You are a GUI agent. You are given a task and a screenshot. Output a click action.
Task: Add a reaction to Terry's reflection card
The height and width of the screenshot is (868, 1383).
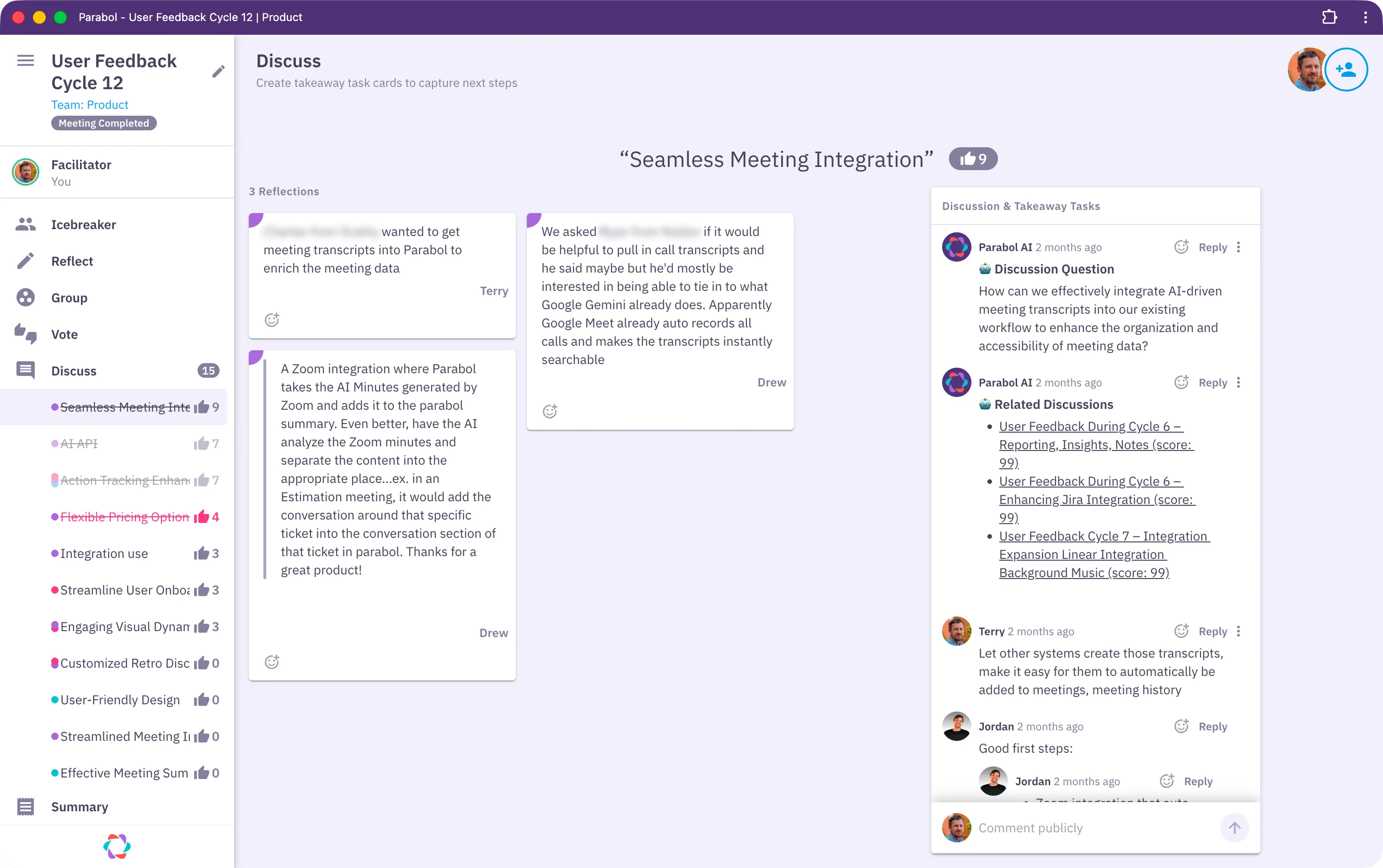point(272,320)
